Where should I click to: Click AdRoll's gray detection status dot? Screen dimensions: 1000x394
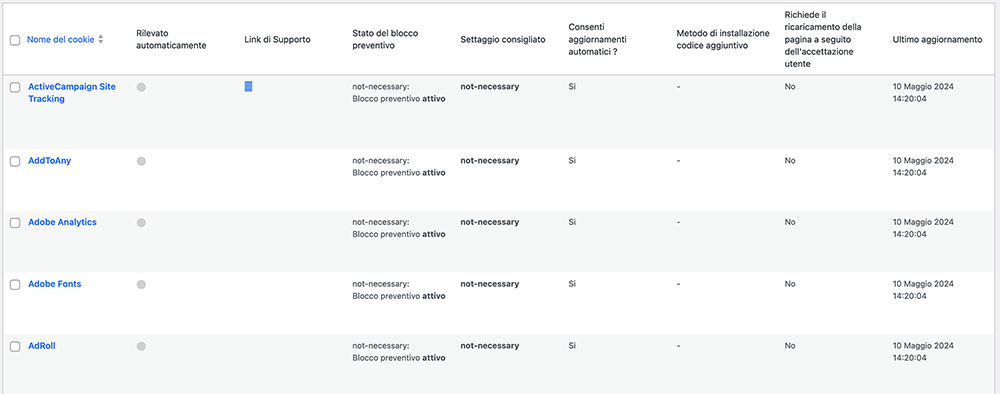(x=141, y=346)
